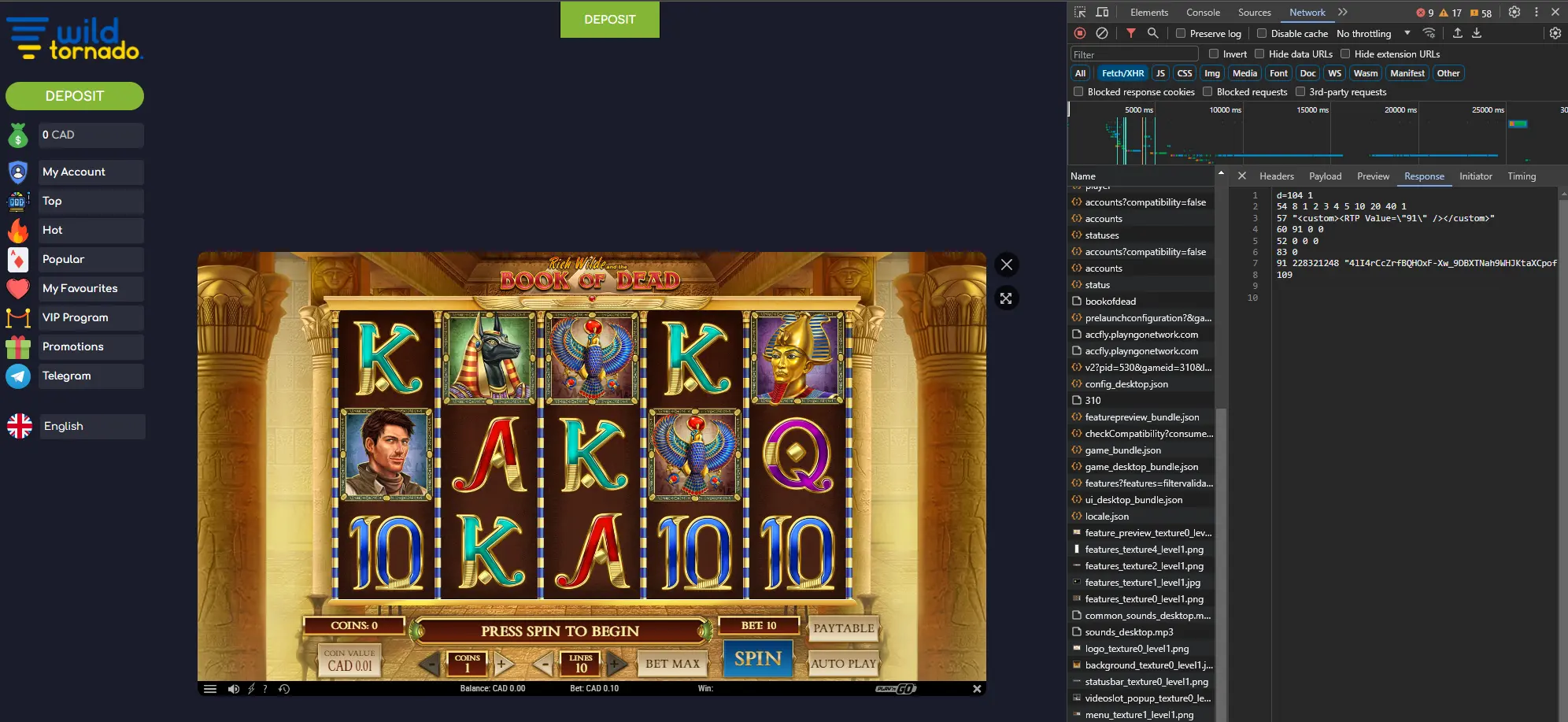The height and width of the screenshot is (722, 1568).
Task: Click the Telegram paper plane icon
Action: (x=18, y=376)
